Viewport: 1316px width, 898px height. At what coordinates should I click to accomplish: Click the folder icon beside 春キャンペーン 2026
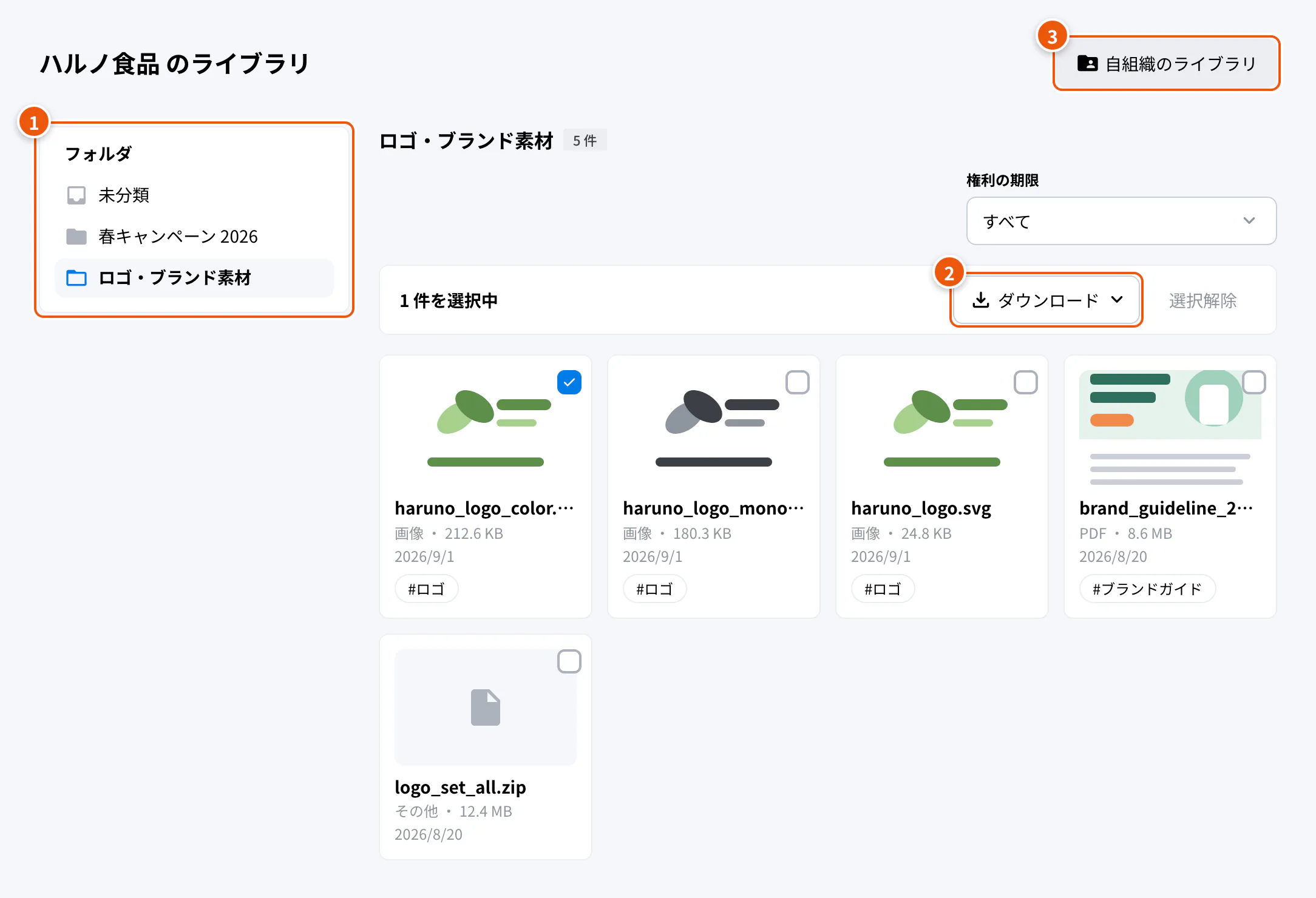pos(76,236)
